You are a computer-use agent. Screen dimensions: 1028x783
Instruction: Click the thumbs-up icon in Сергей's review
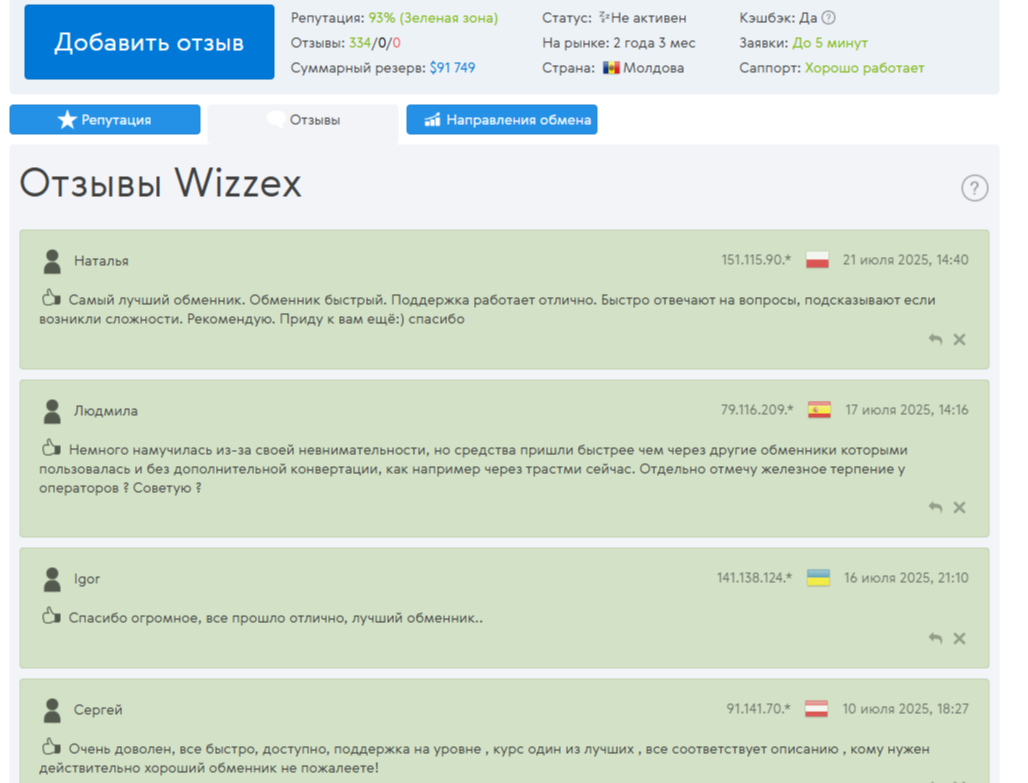click(x=51, y=748)
